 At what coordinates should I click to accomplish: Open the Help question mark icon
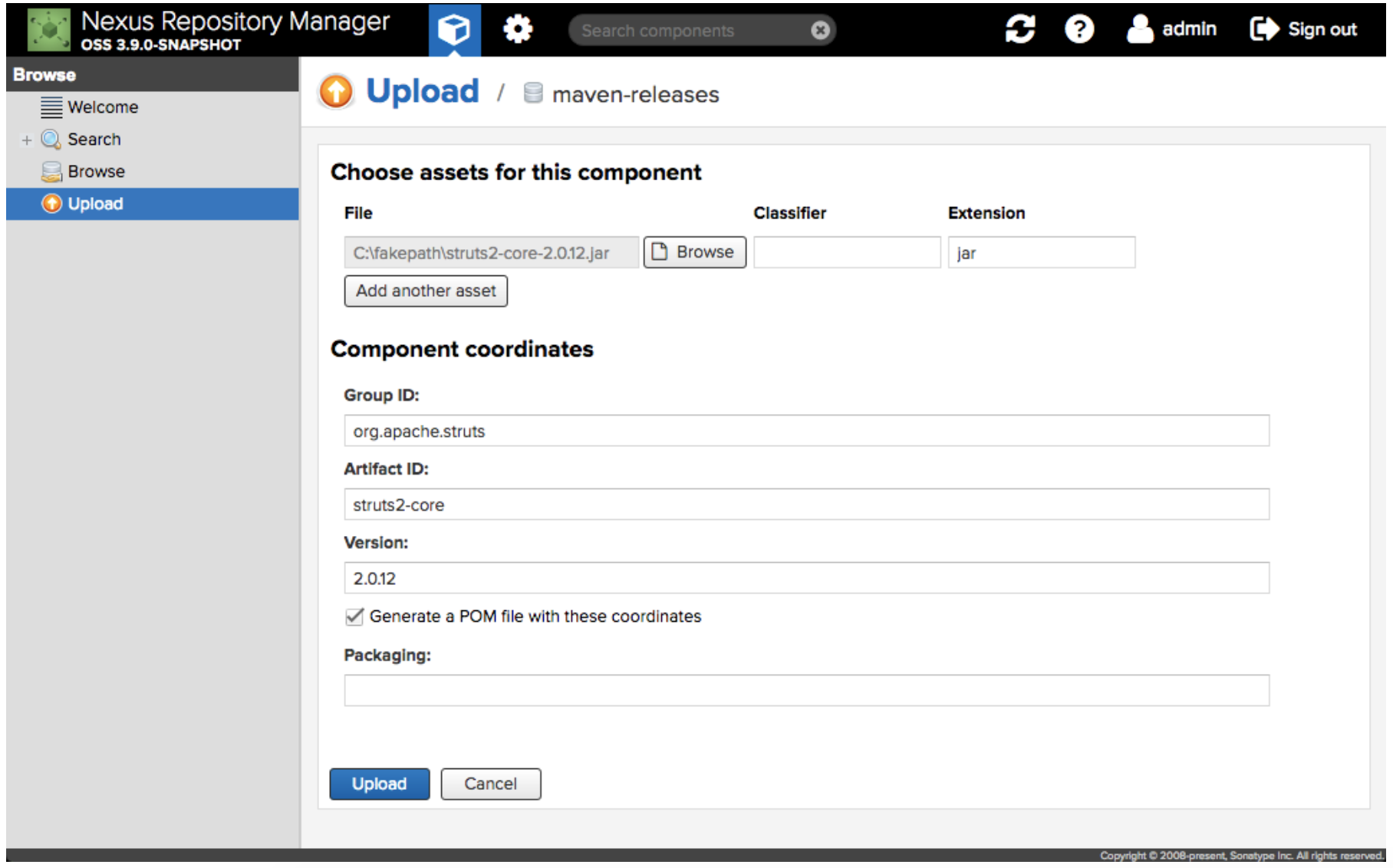[x=1079, y=30]
